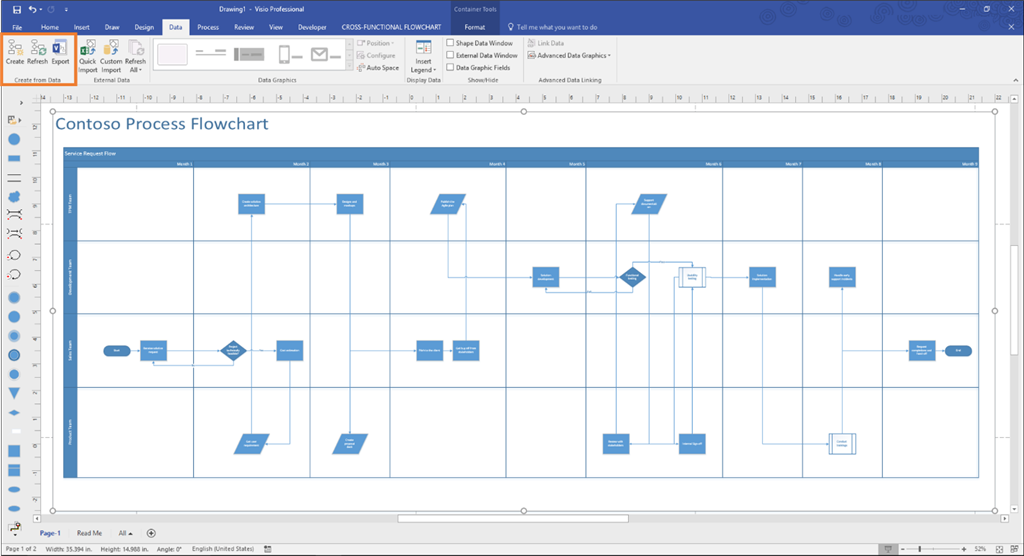Open the Page-1 sheet tab
Viewport: 1024px width, 556px height.
(x=50, y=533)
